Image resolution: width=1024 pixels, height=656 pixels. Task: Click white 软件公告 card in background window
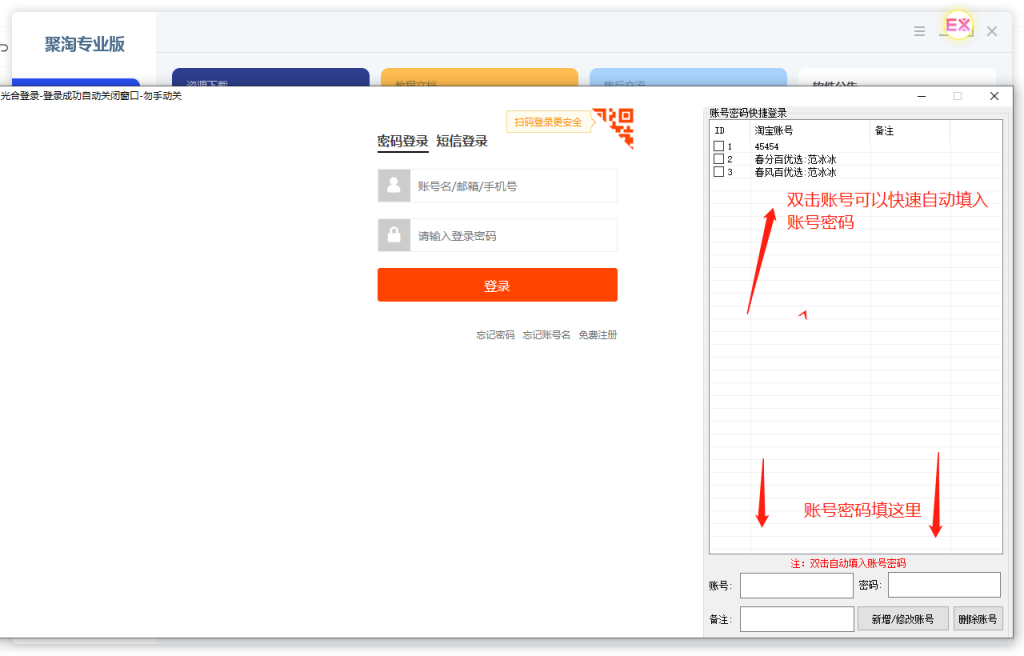[897, 77]
